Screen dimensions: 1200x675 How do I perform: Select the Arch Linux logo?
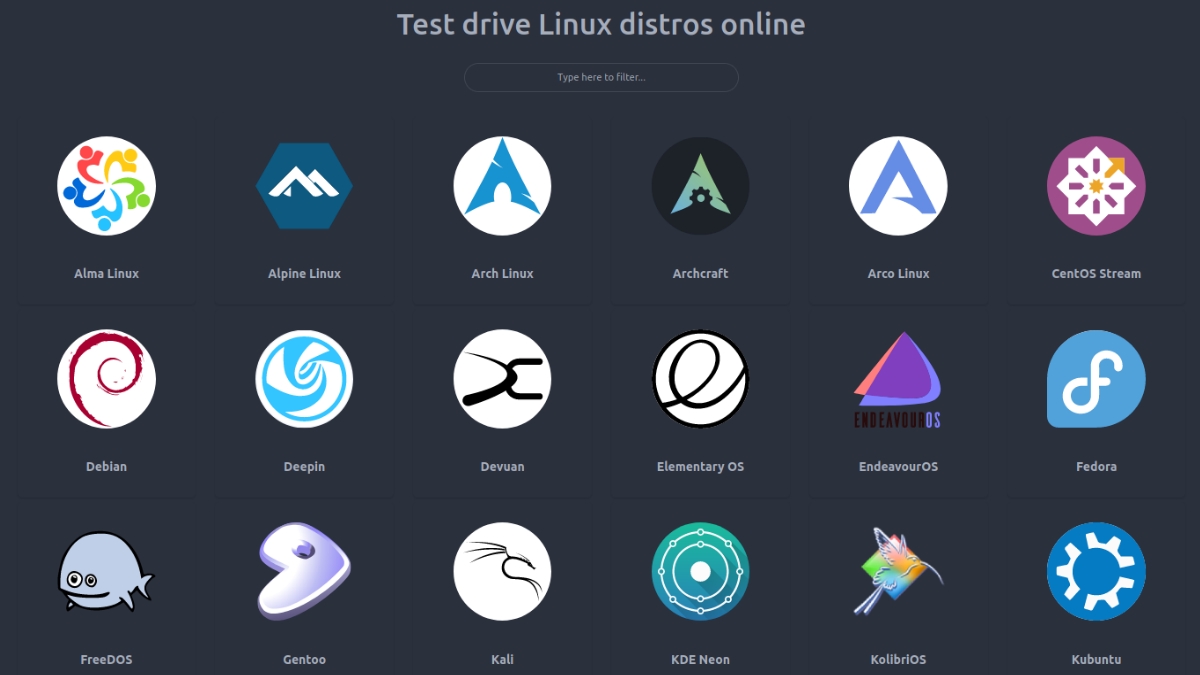tap(502, 186)
